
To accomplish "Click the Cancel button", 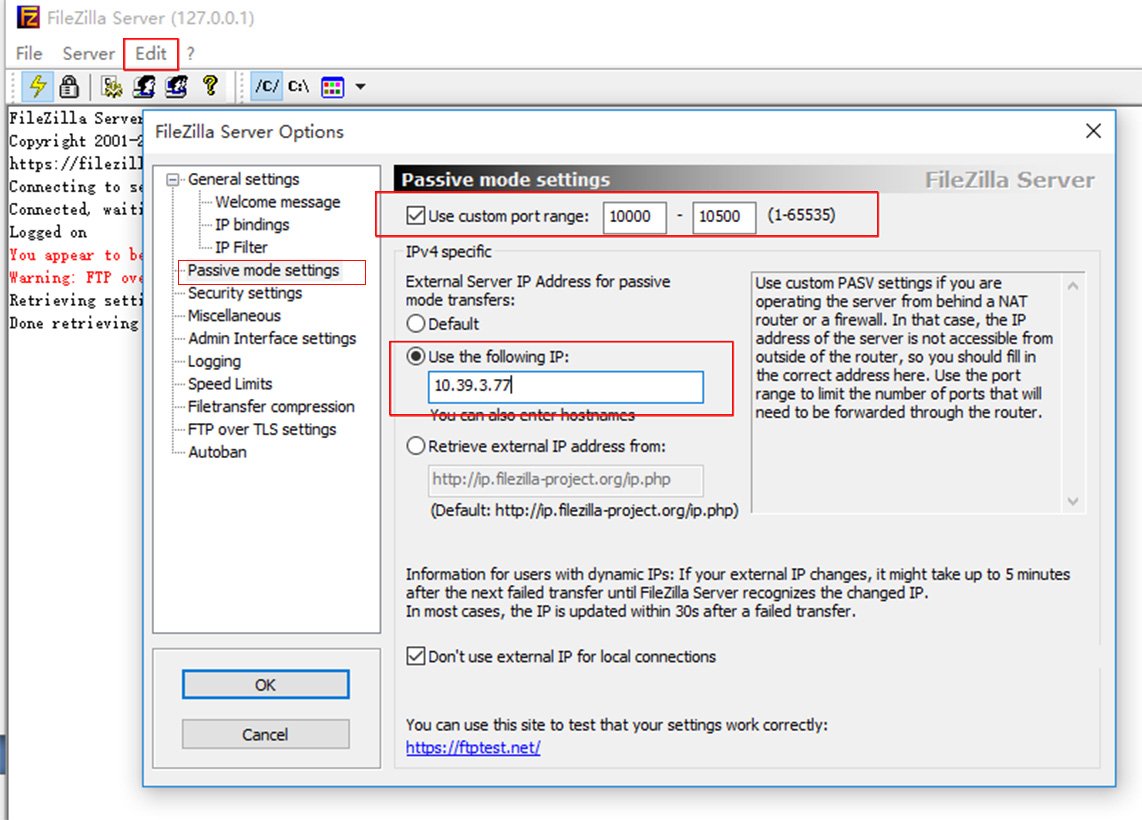I will 266,734.
